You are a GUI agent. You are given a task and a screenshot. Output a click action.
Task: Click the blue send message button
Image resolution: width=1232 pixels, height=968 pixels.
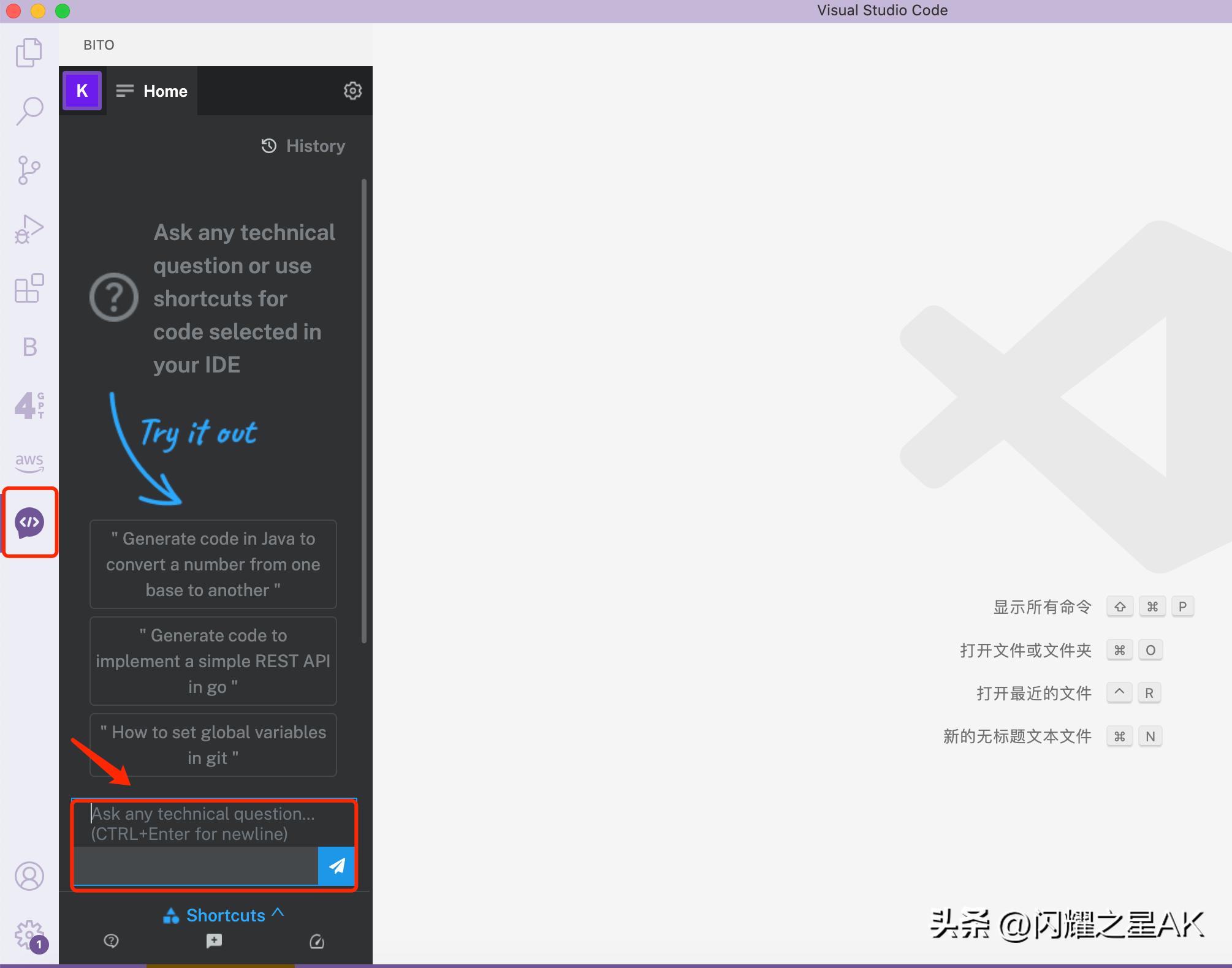click(337, 866)
